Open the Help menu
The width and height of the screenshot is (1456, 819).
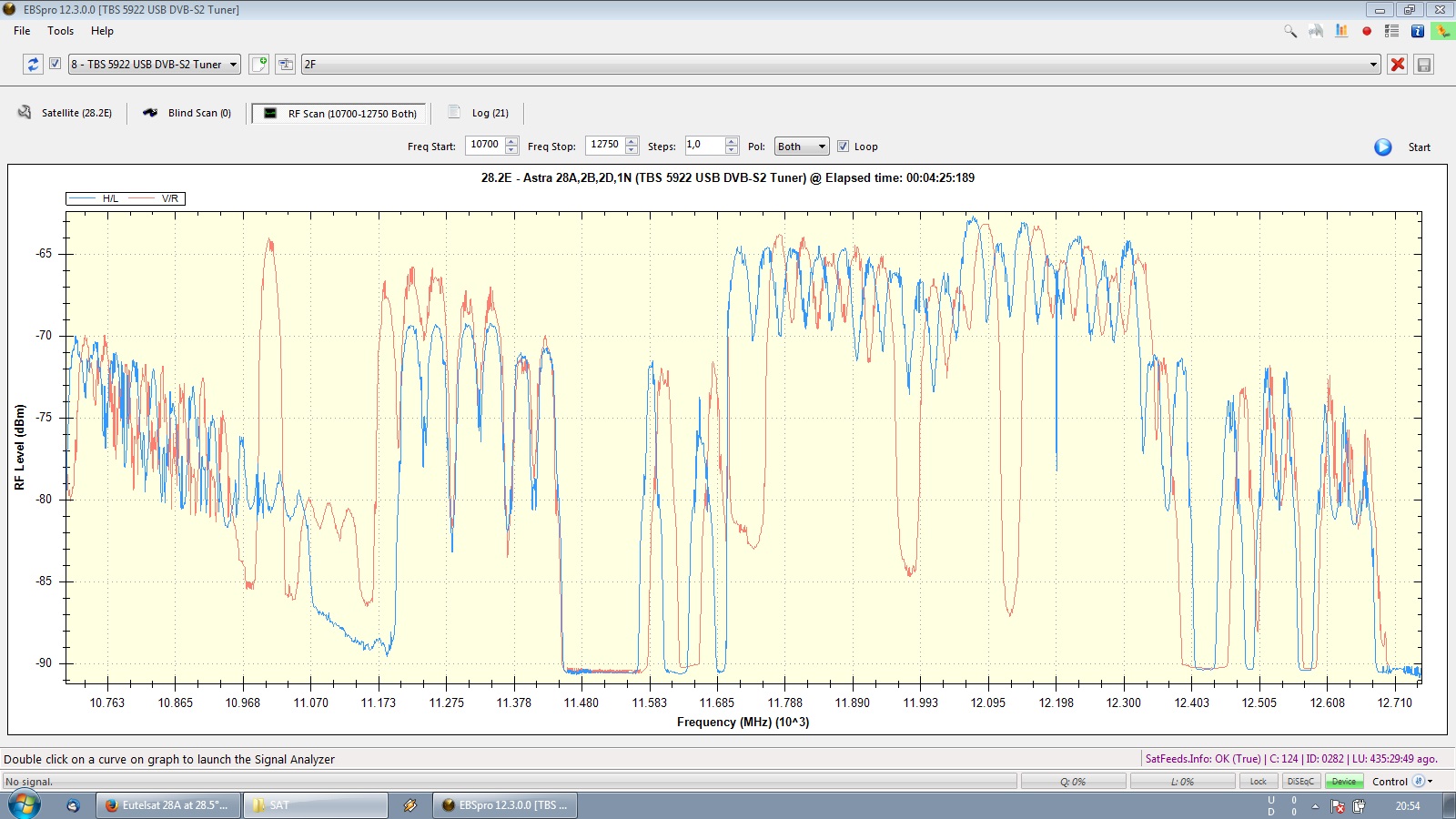point(102,31)
